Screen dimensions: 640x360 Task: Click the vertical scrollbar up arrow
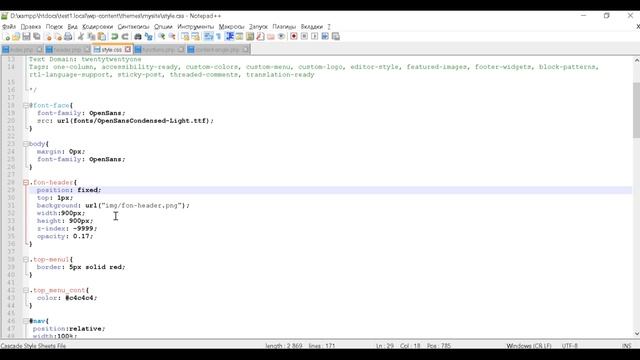point(636,60)
